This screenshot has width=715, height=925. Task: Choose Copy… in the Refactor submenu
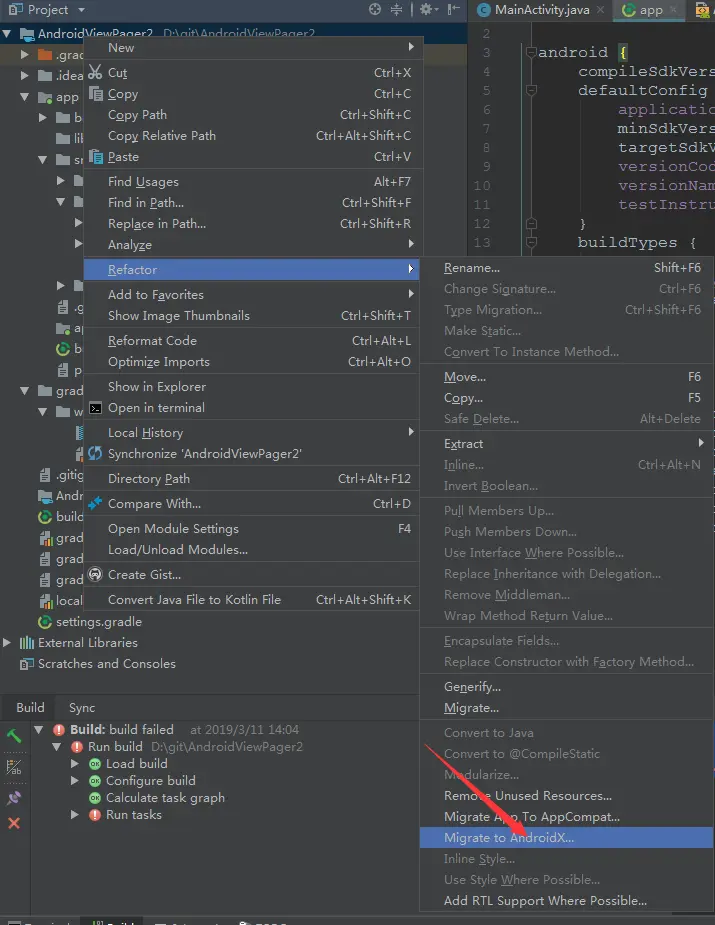(567, 398)
